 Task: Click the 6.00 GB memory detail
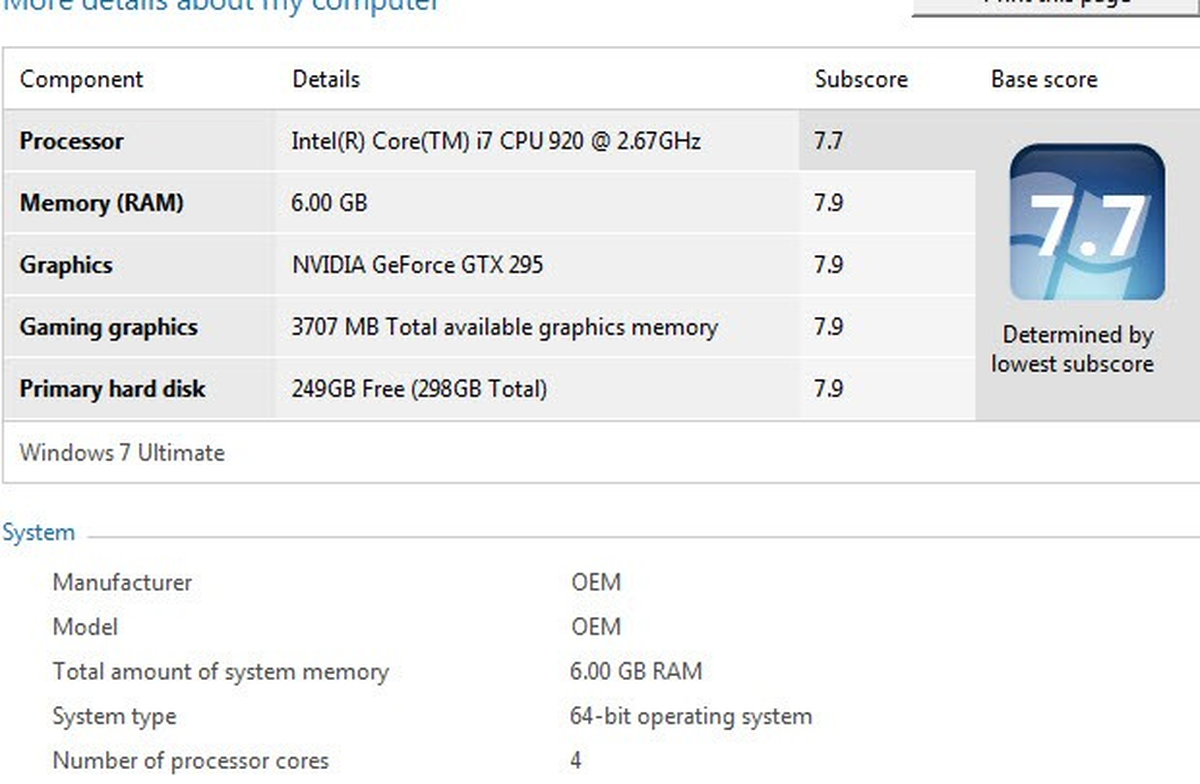pos(329,203)
